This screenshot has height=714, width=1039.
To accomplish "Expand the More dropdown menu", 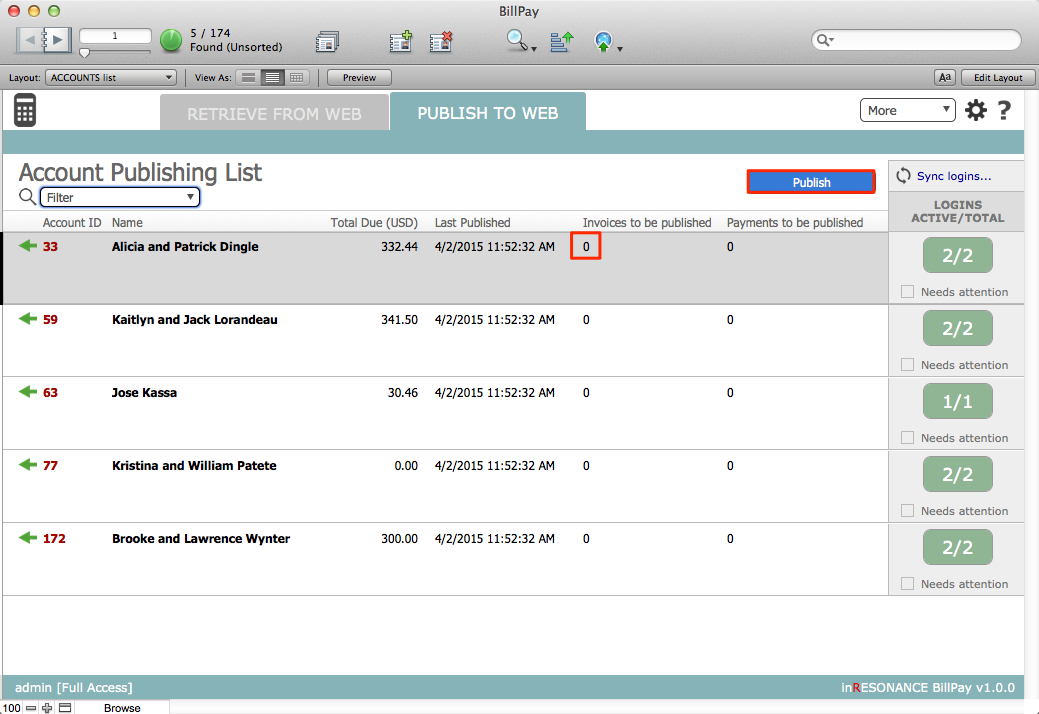I will pos(907,111).
